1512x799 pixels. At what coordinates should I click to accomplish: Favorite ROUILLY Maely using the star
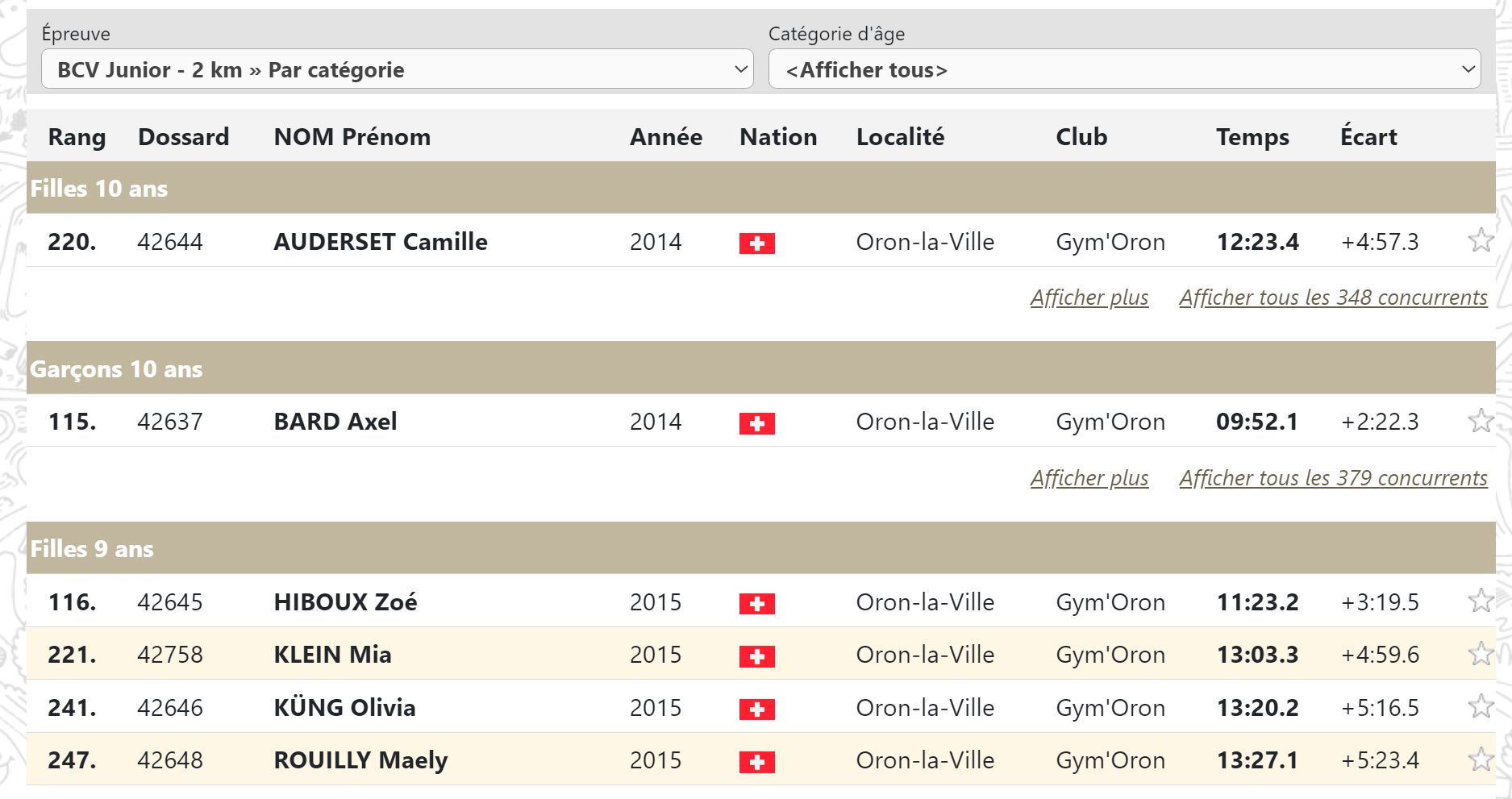click(1481, 759)
